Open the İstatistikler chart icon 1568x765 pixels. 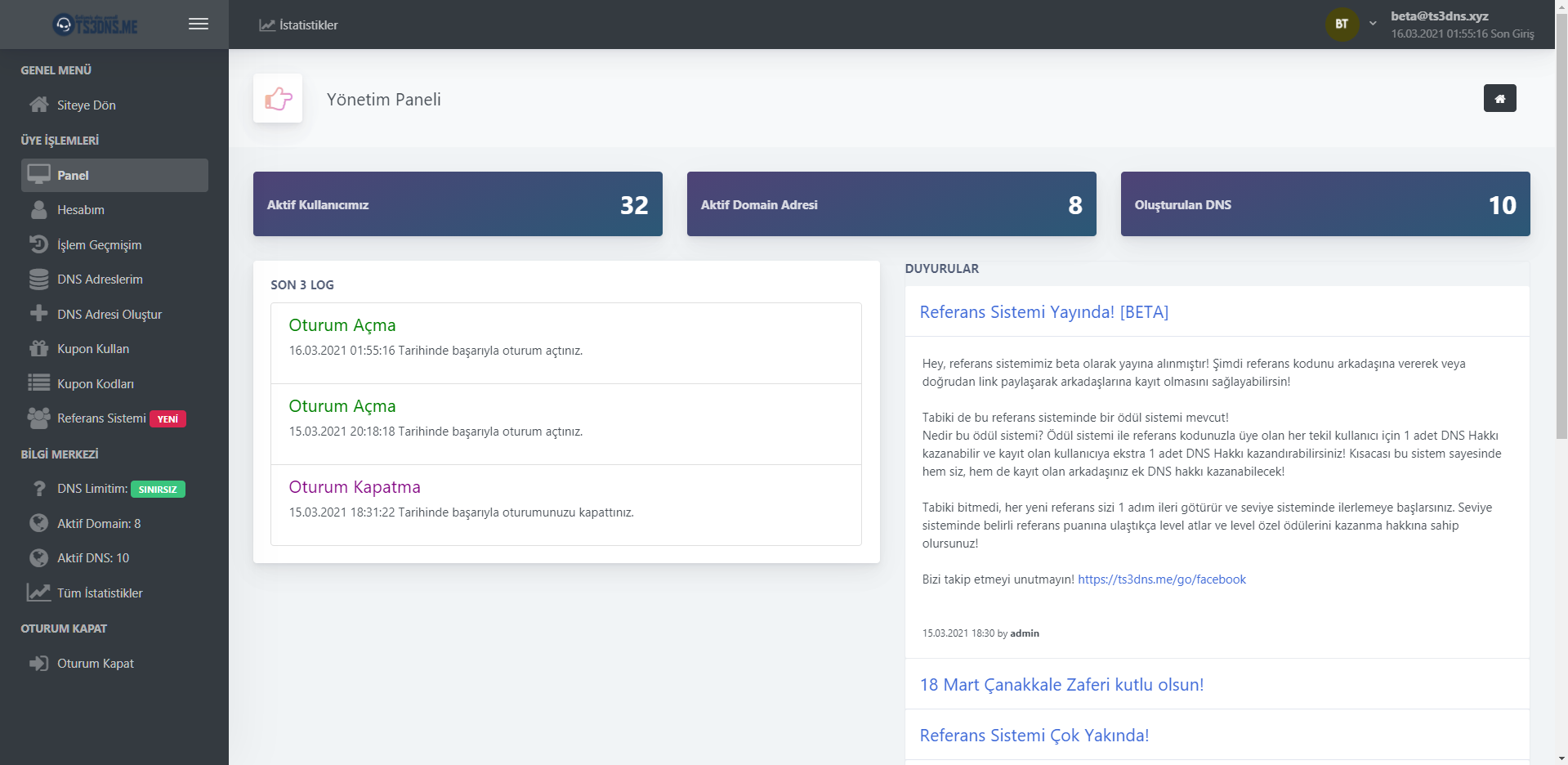click(267, 25)
